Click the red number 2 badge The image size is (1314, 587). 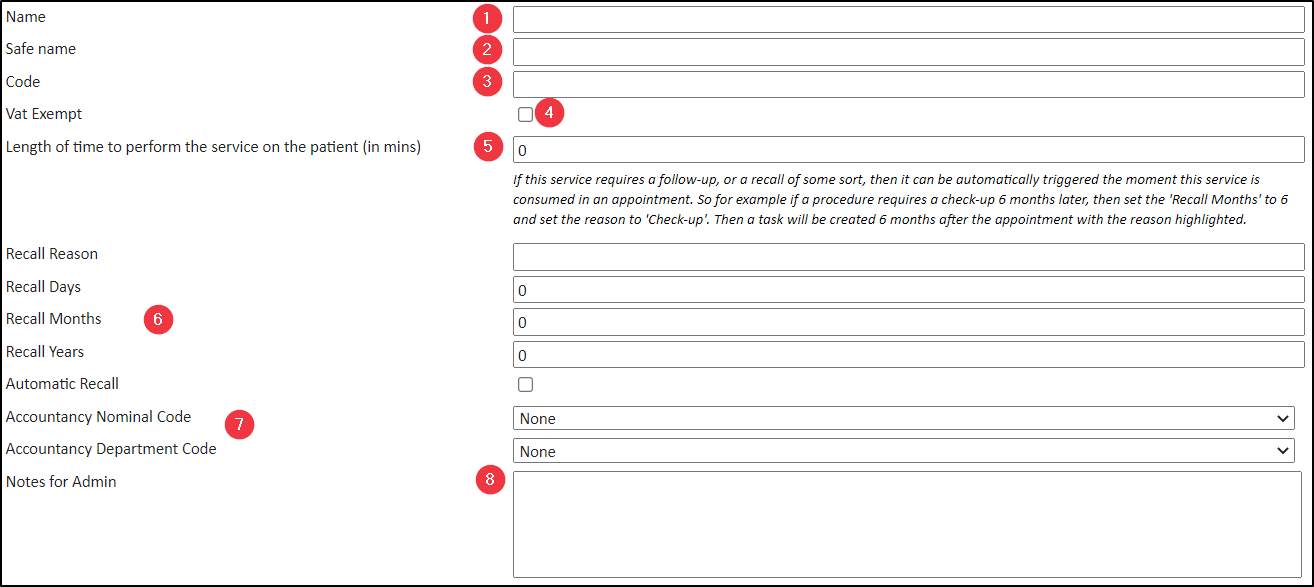tap(487, 50)
